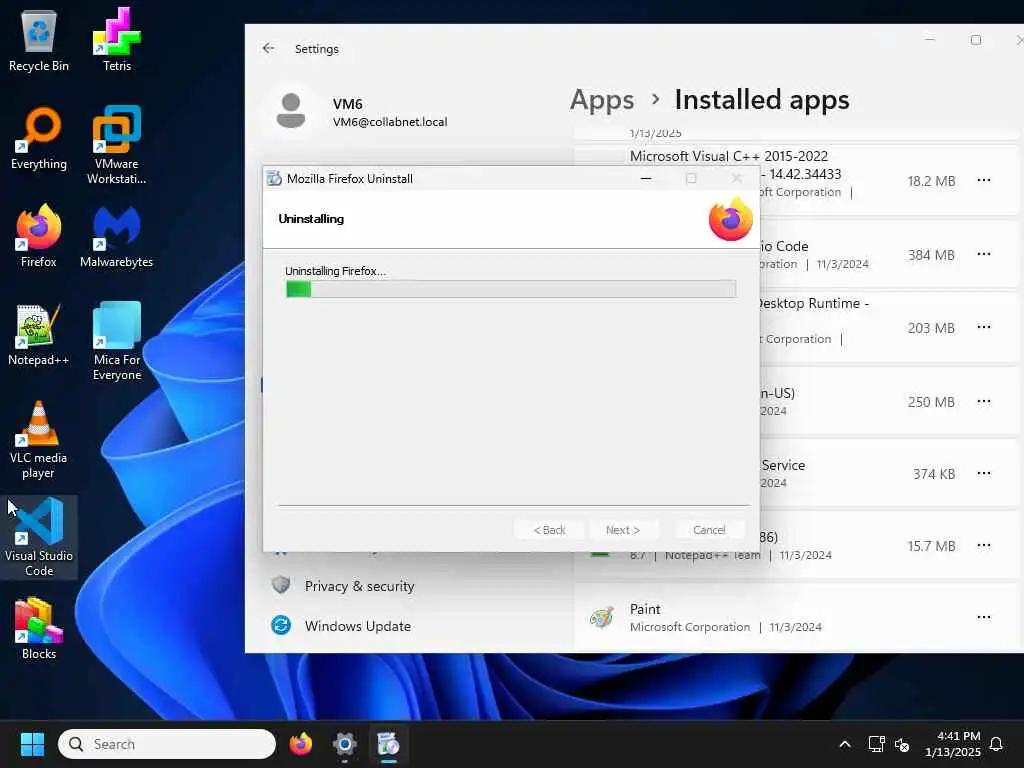Viewport: 1024px width, 768px height.
Task: Select the Malwarebytes desktop shortcut
Action: (x=117, y=236)
